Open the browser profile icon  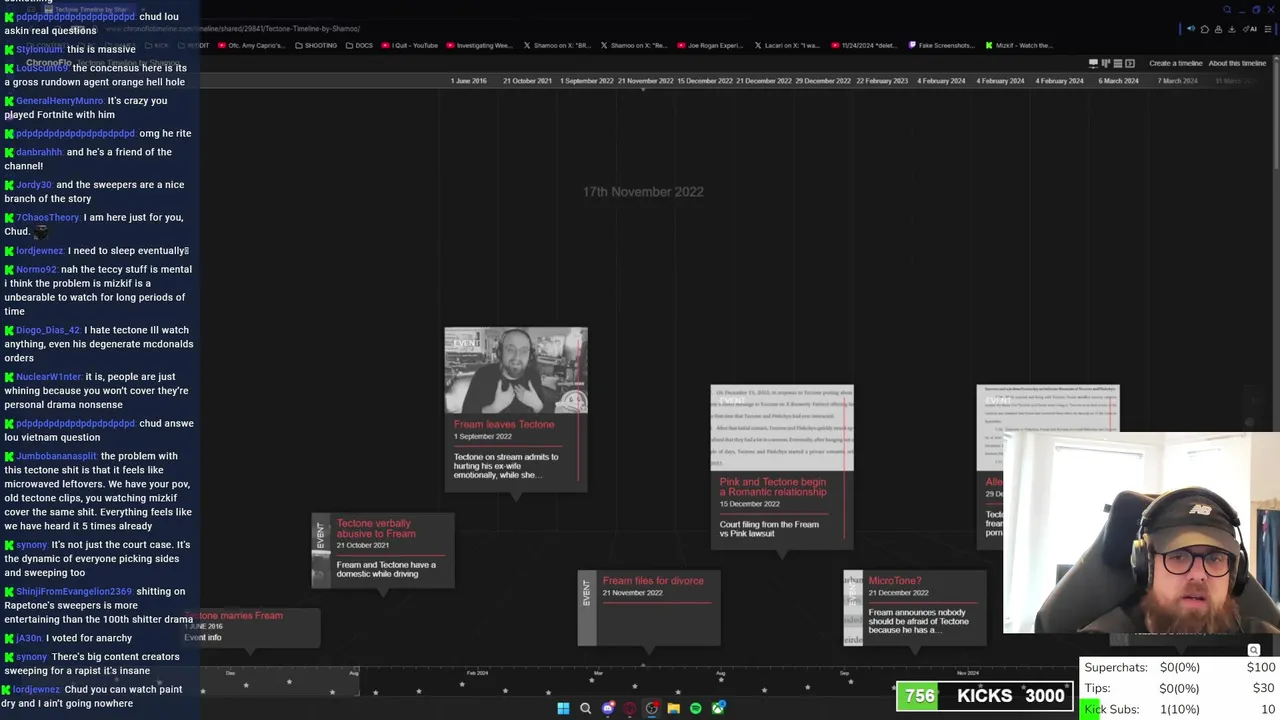[x=1218, y=29]
